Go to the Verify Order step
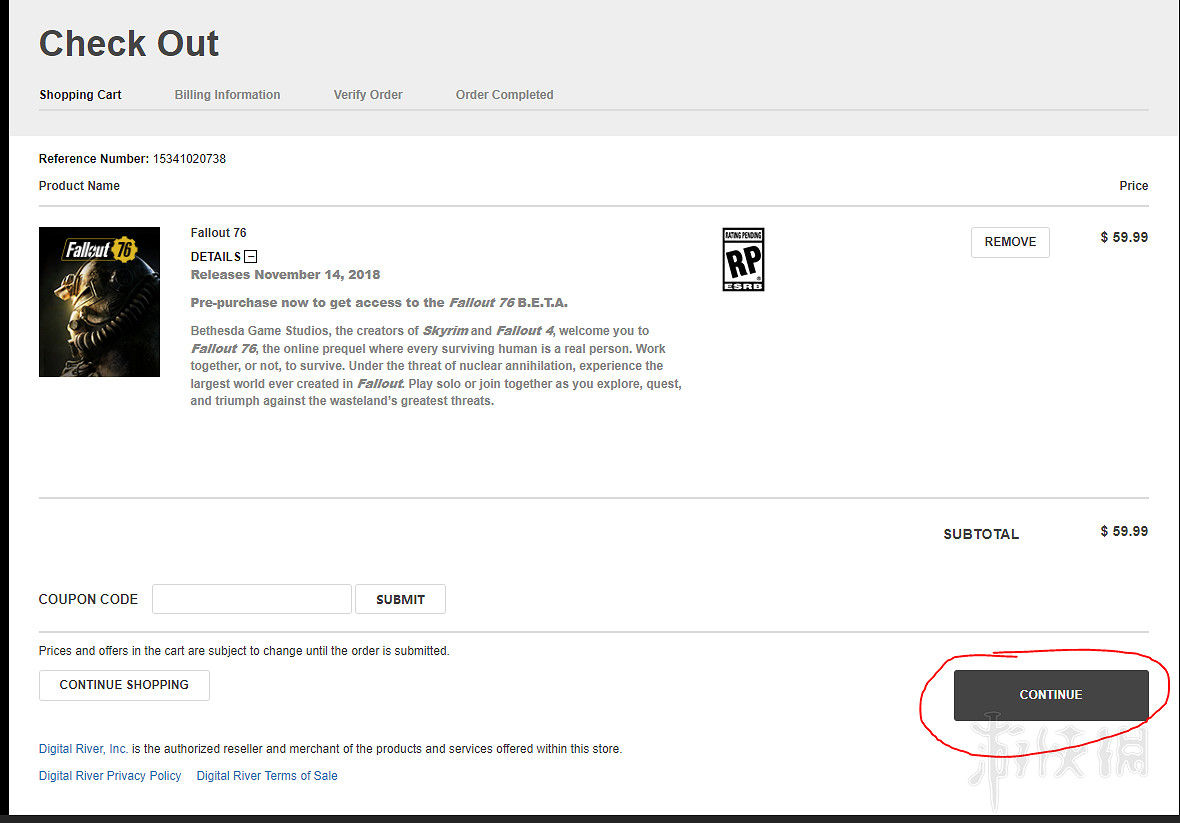 click(368, 95)
